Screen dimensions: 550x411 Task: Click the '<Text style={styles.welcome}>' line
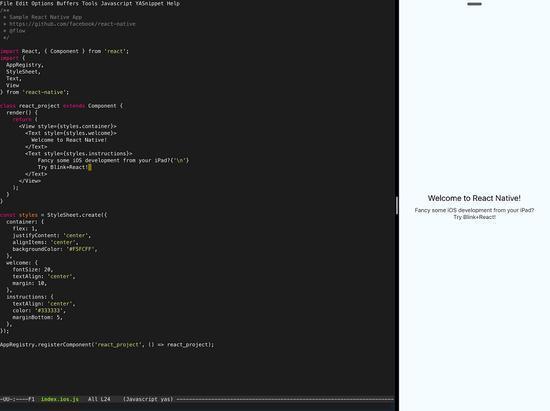(71, 133)
